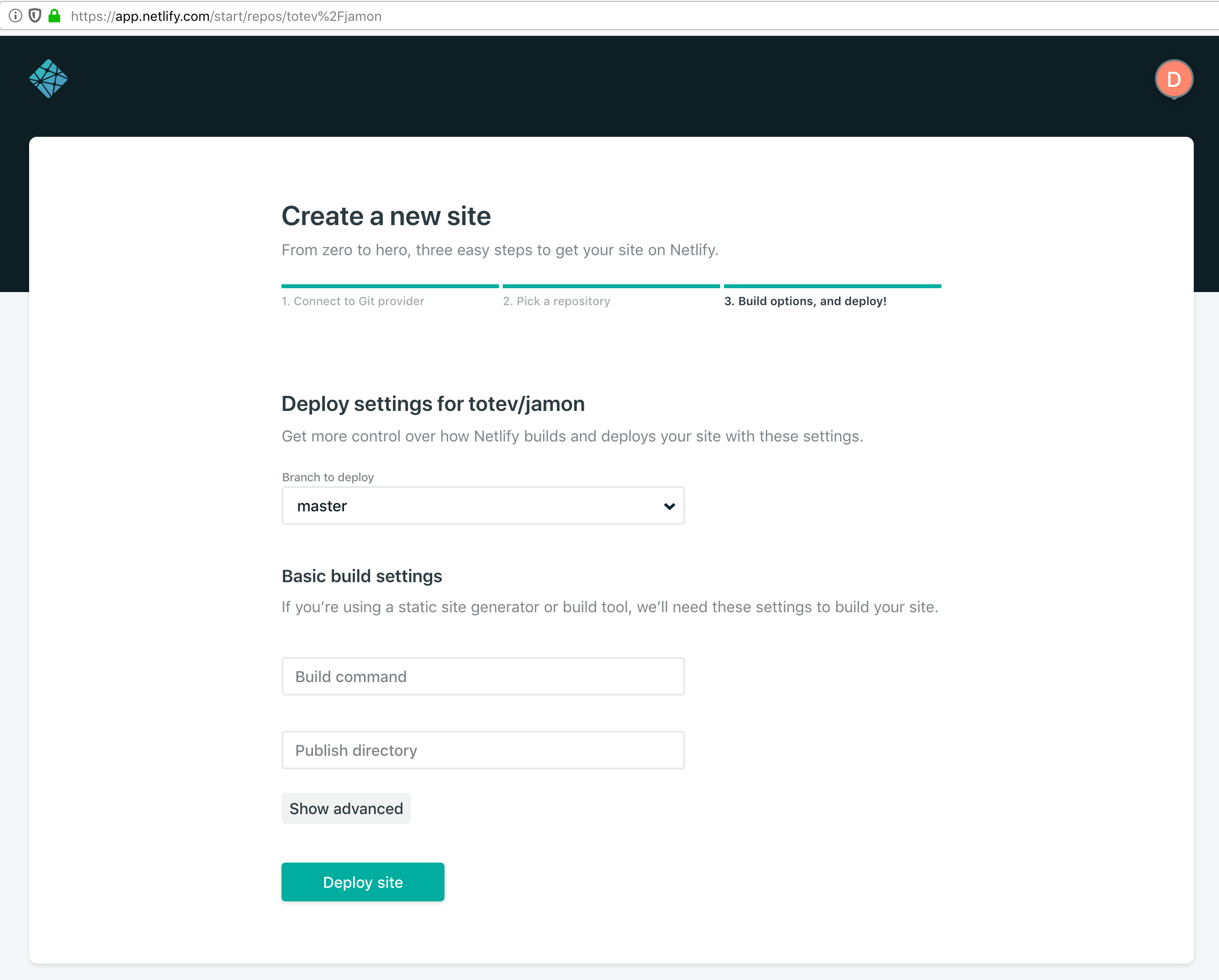Click the first step progress bar segment

pyautogui.click(x=390, y=287)
